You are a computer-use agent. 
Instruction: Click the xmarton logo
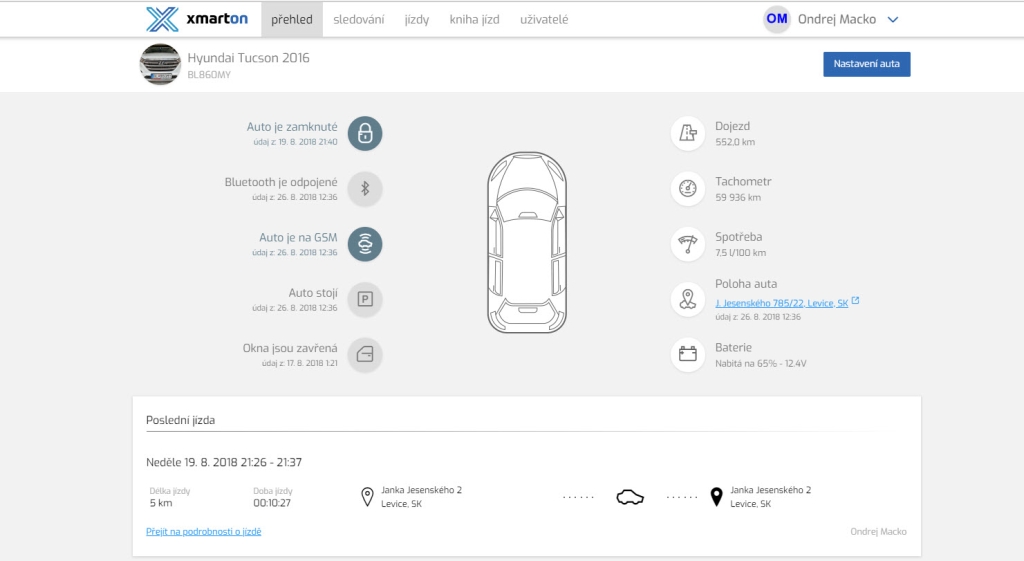196,19
